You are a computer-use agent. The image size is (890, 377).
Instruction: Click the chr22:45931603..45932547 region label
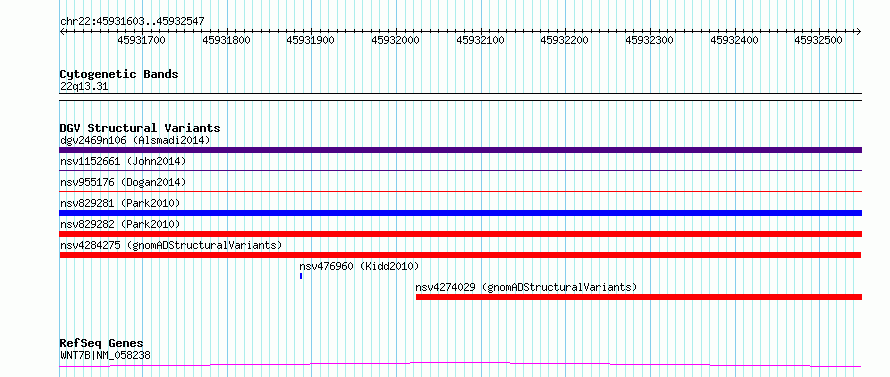tap(132, 22)
